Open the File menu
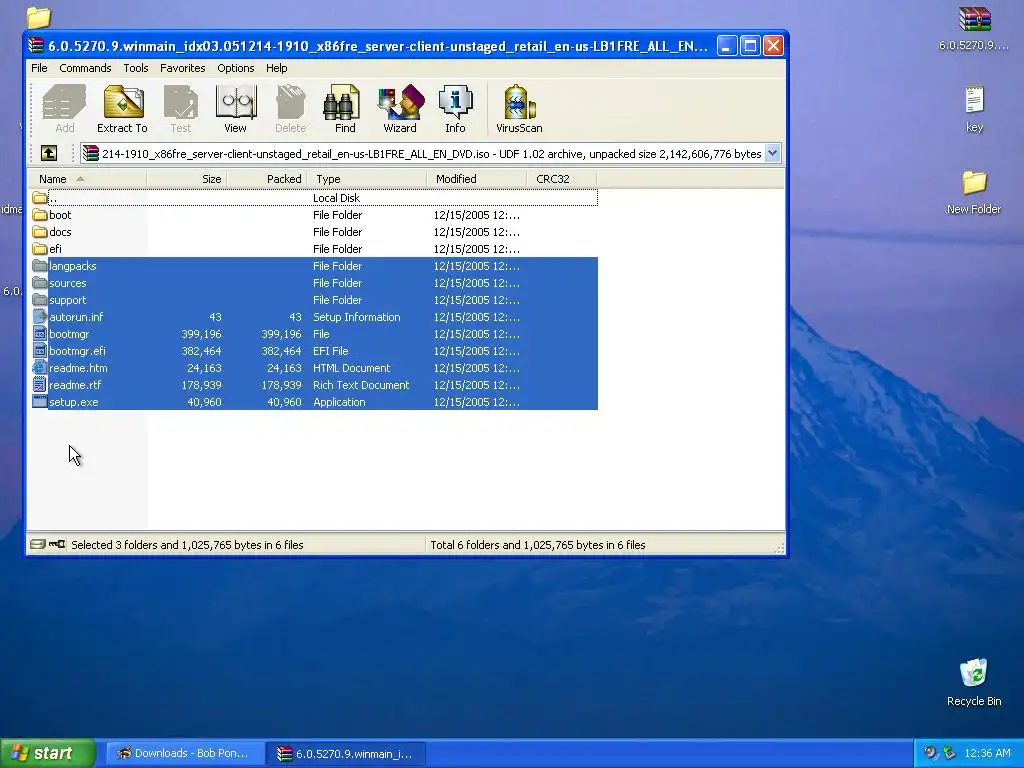Screen dimensions: 1024x768 (39, 68)
